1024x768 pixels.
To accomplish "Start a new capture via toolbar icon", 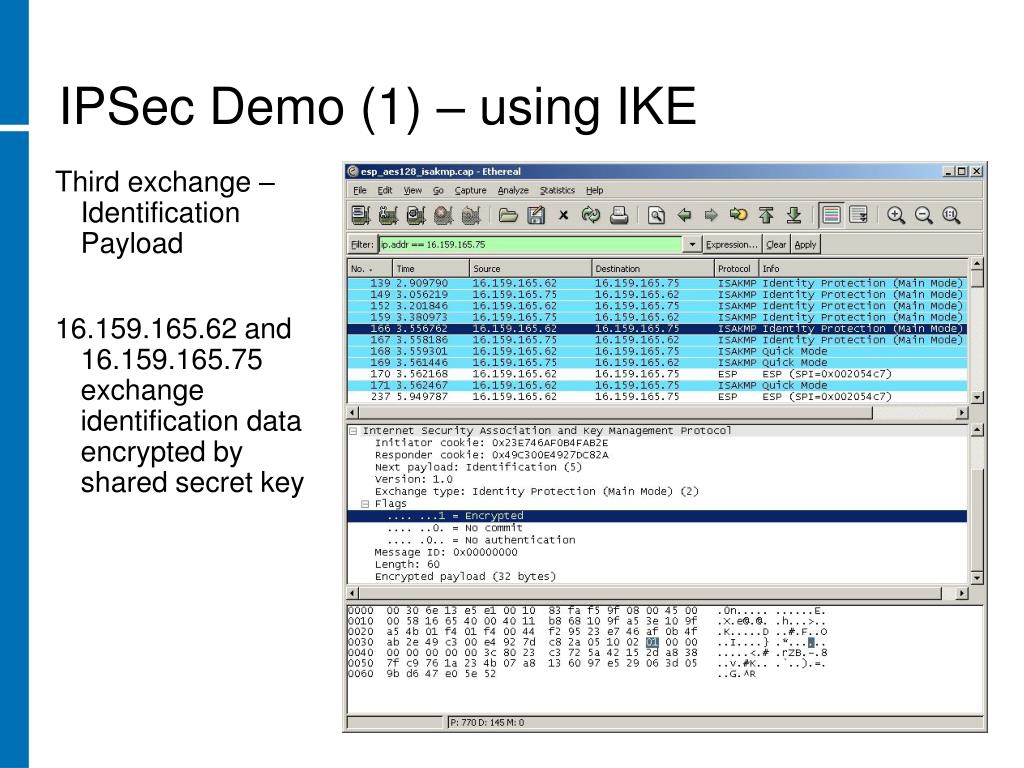I will [415, 215].
